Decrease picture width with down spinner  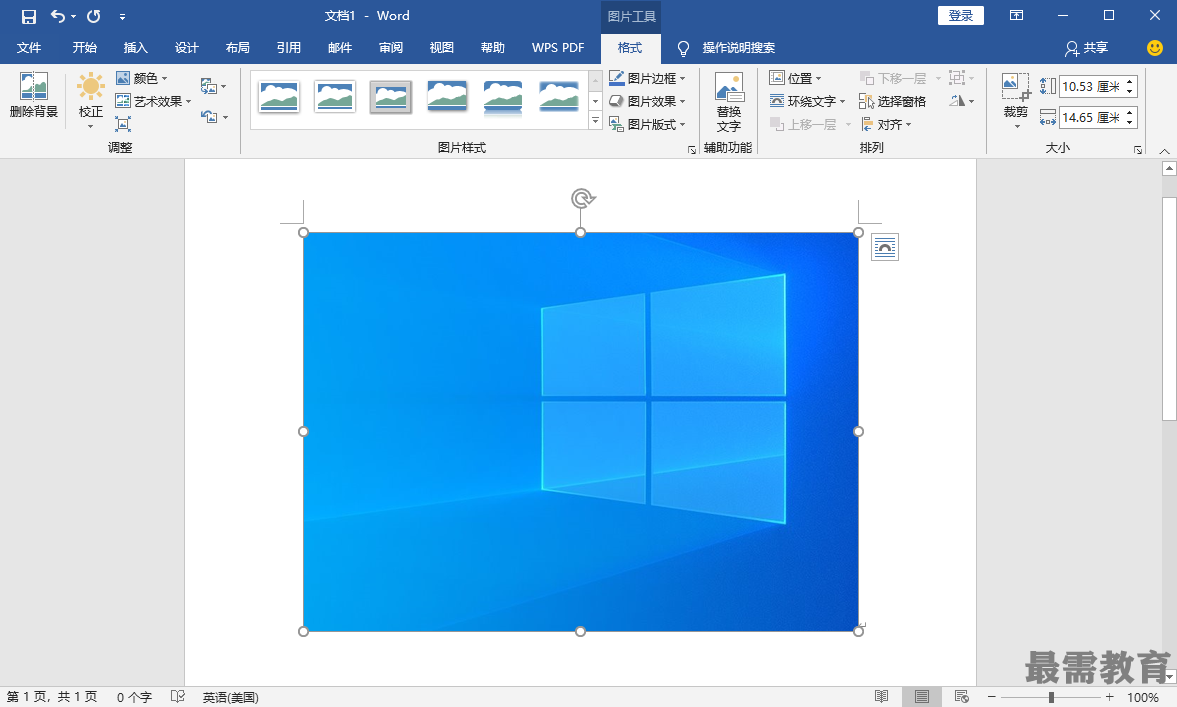(x=1130, y=122)
